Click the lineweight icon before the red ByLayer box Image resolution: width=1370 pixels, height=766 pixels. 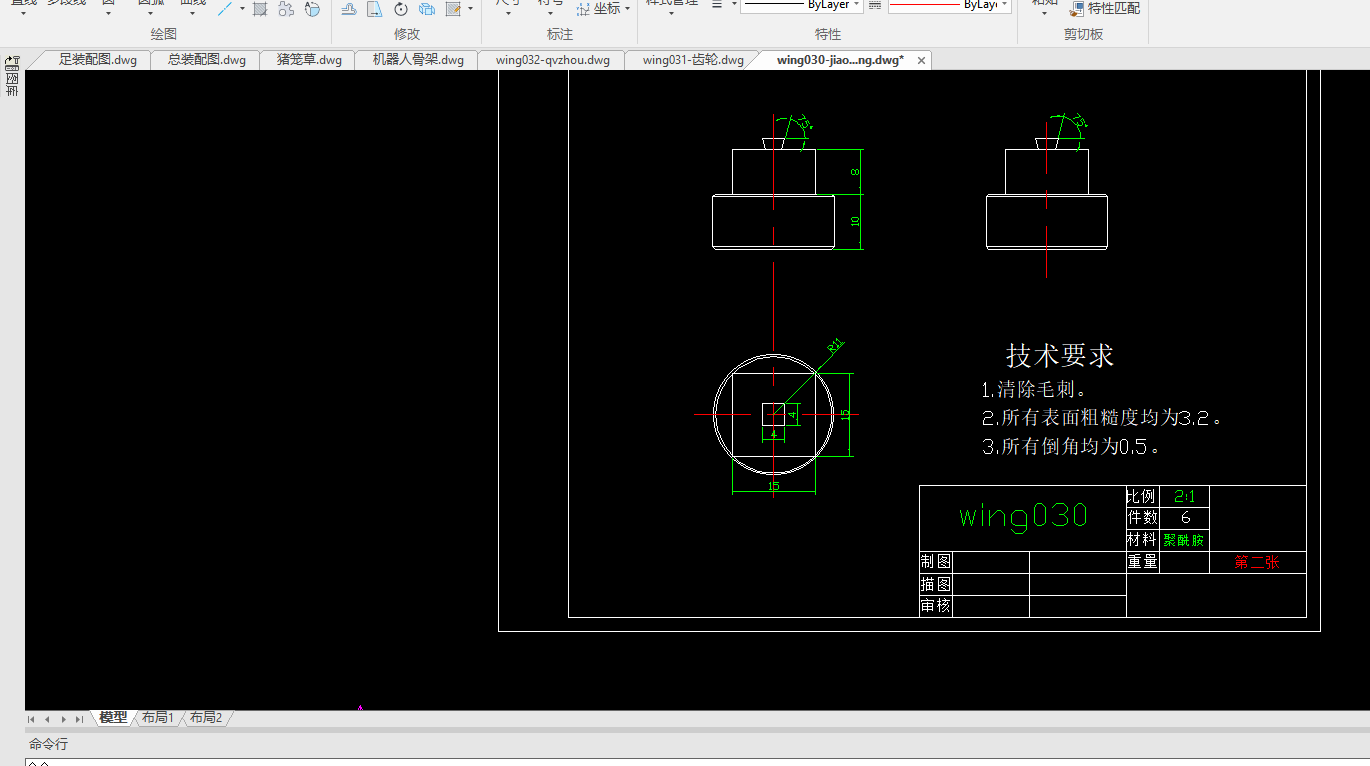point(875,5)
